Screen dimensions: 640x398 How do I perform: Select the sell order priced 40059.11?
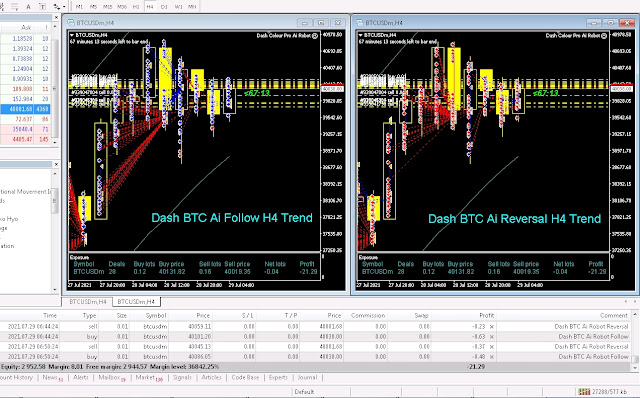click(315, 327)
